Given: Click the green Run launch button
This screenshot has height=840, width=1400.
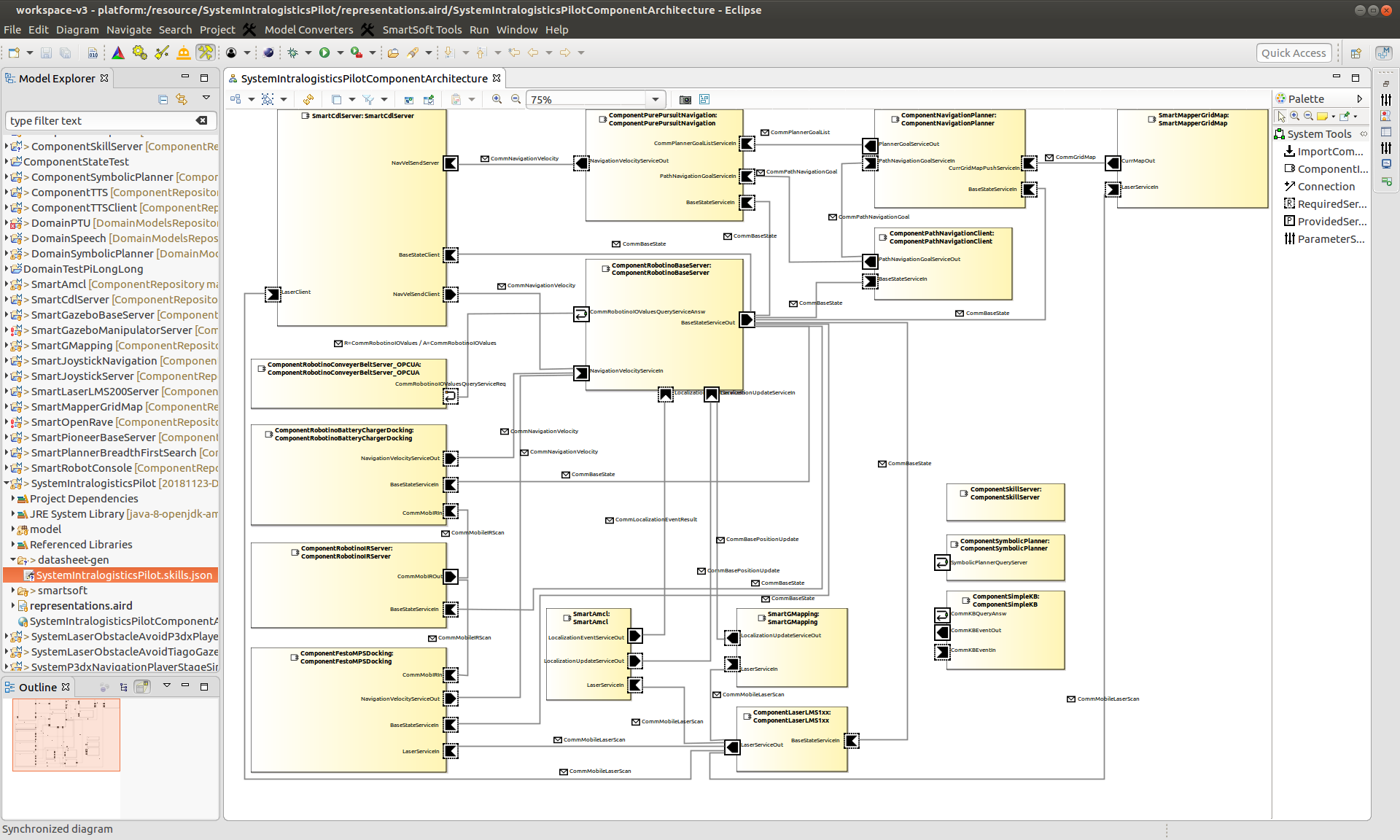Looking at the screenshot, I should (x=324, y=52).
